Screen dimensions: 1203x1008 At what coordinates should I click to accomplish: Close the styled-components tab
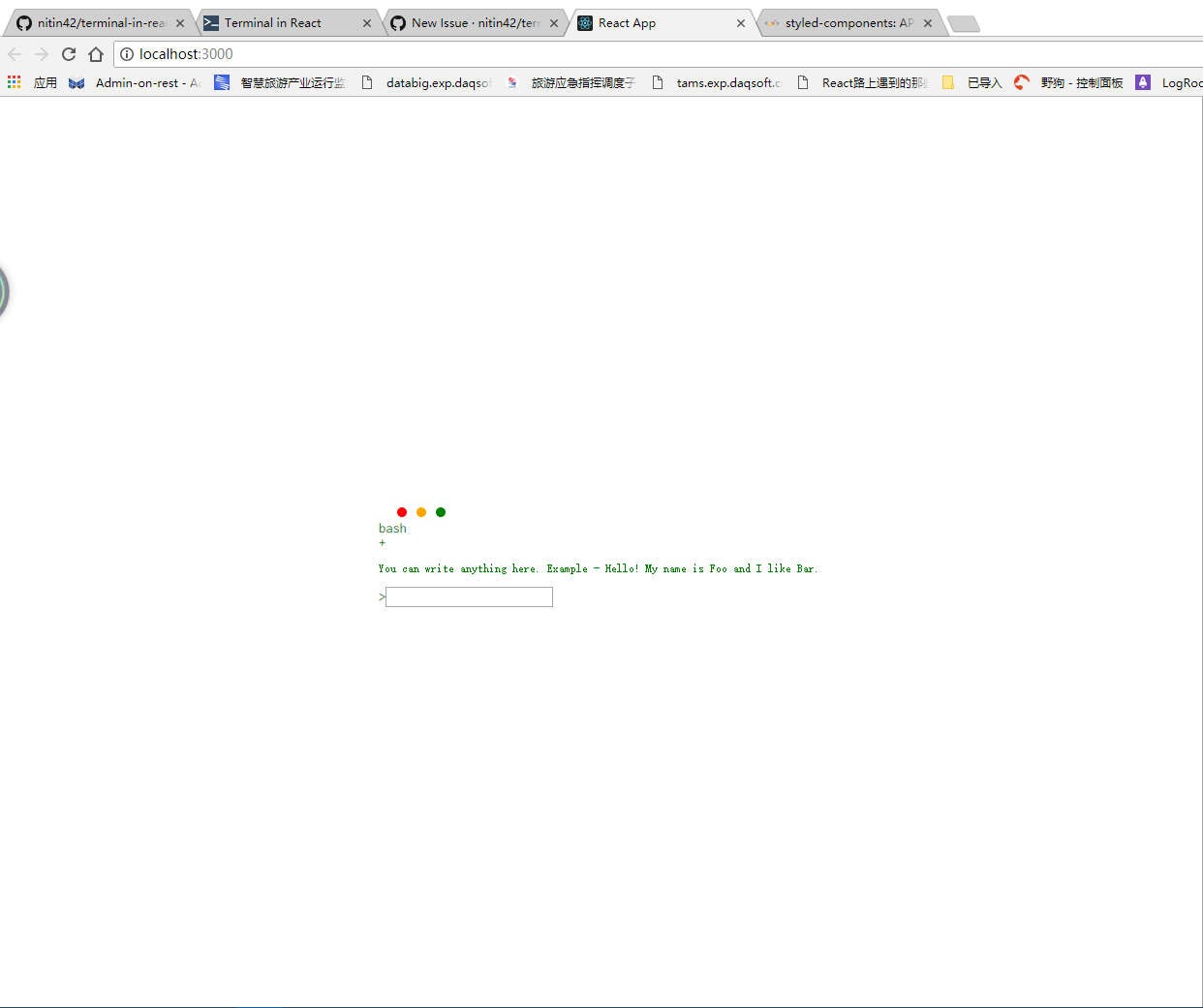pos(928,23)
